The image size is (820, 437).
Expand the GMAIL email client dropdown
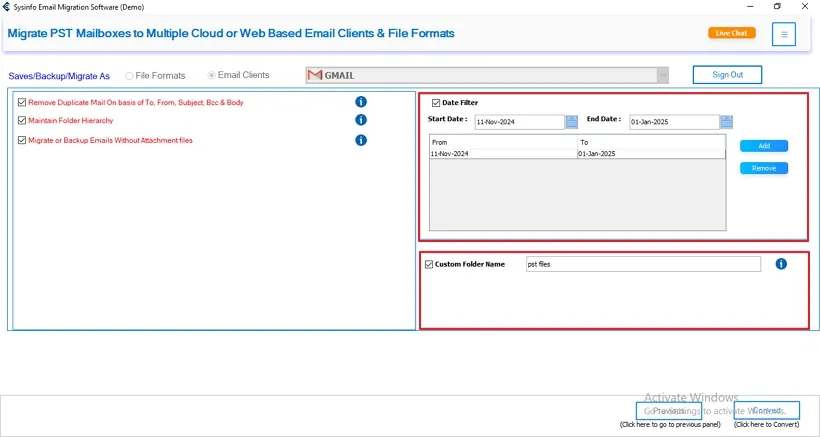[662, 75]
